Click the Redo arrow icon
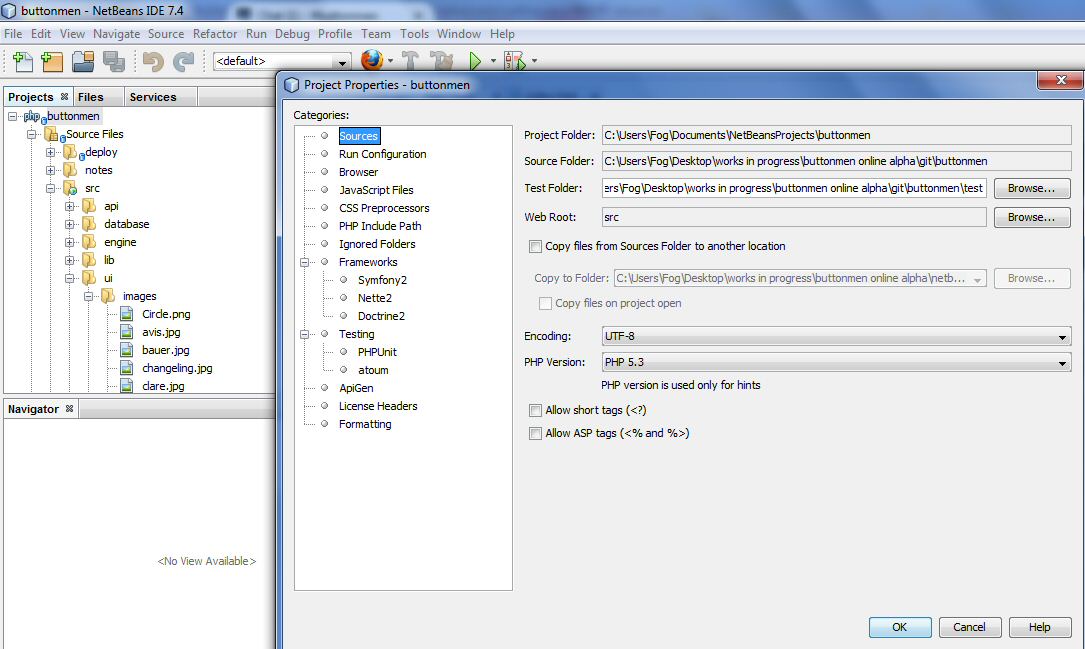The height and width of the screenshot is (649, 1085). 183,62
